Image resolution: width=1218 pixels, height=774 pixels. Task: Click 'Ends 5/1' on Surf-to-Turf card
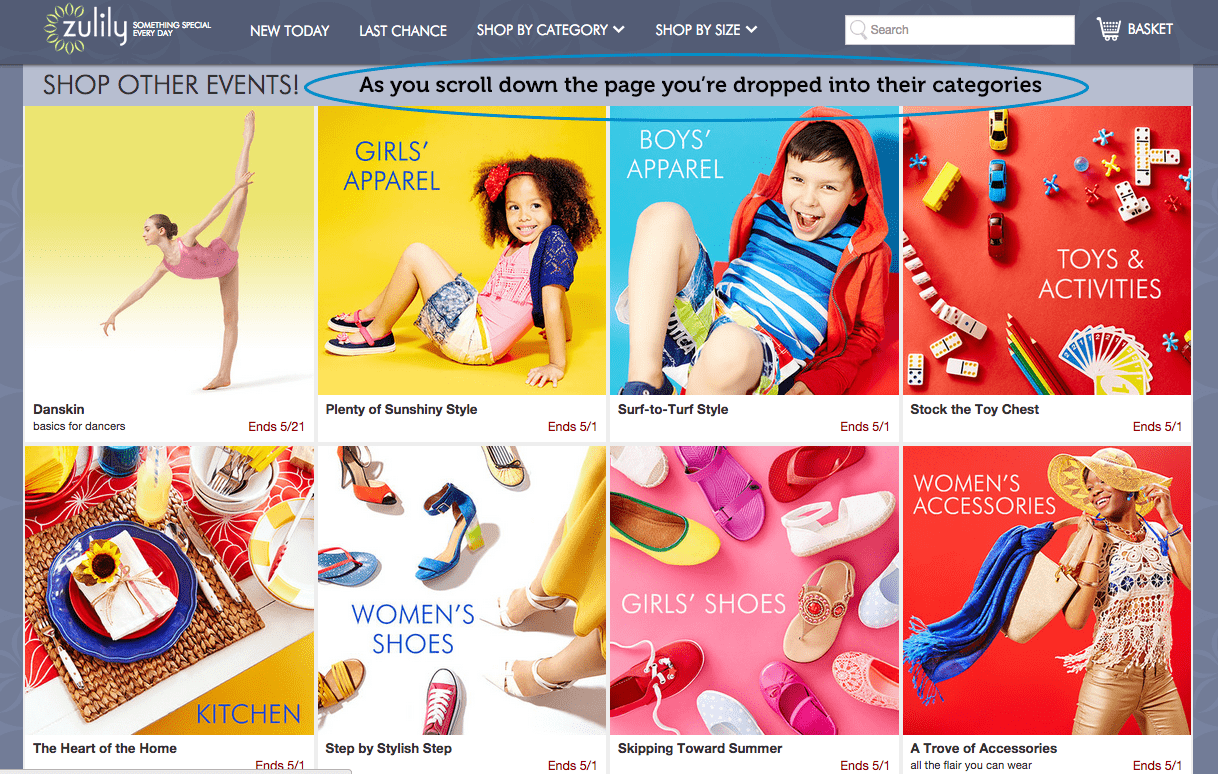tap(865, 427)
